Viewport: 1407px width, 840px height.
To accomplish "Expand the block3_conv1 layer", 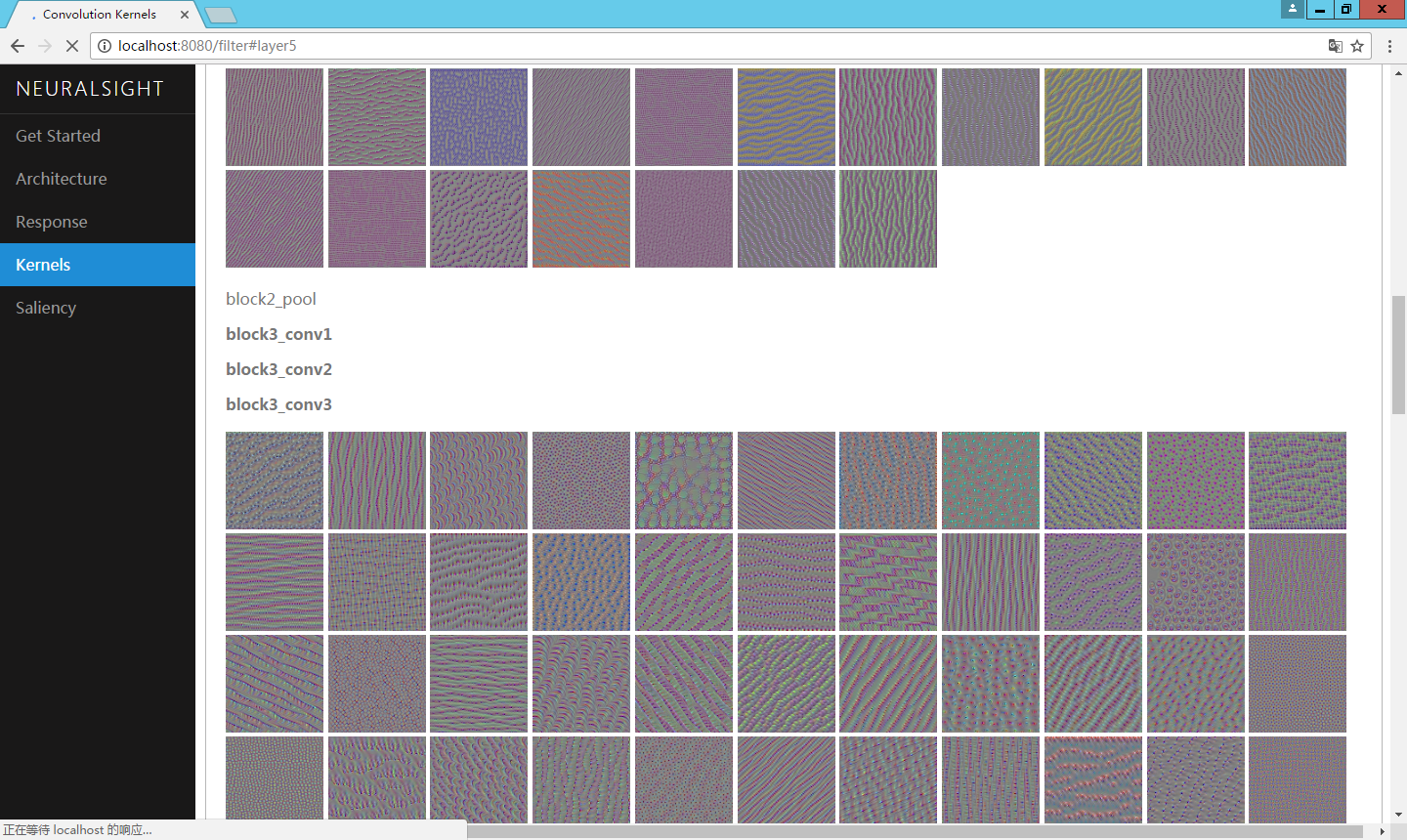I will [278, 334].
